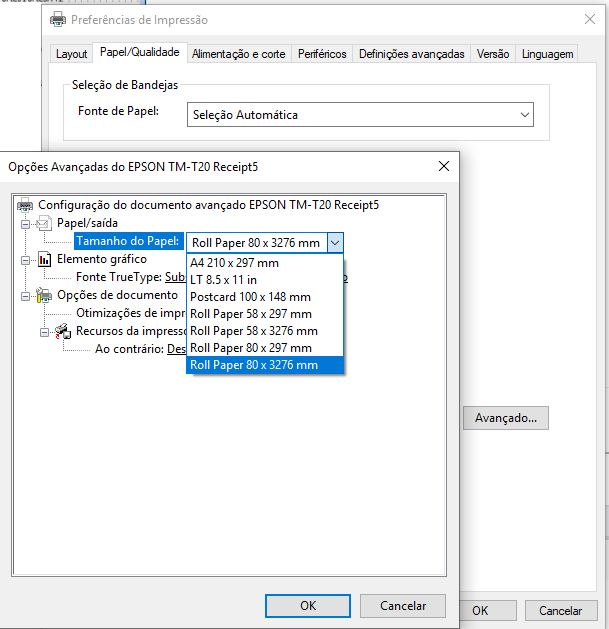Open the Tamanho do Papel dropdown arrow
Screen dimensions: 609x629
coord(335,243)
